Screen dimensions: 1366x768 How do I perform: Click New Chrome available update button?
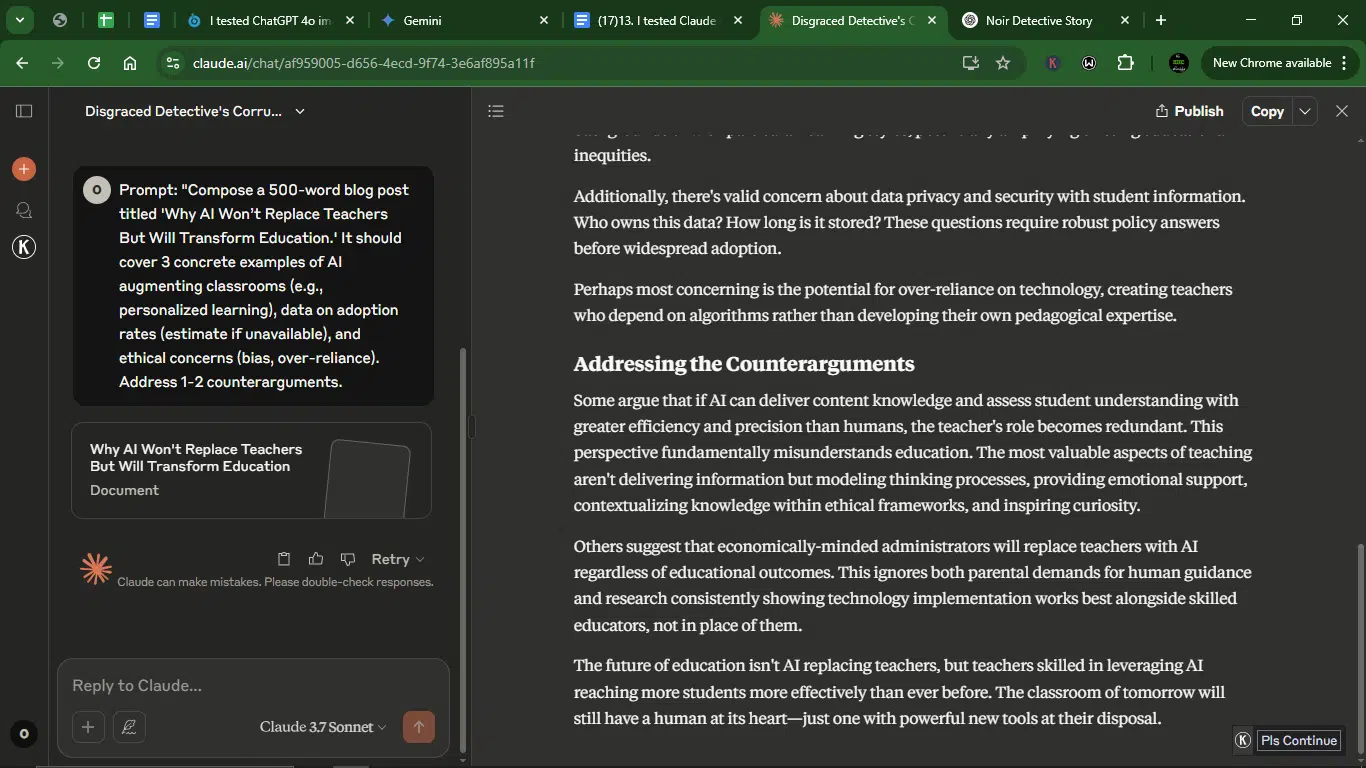coord(1278,63)
